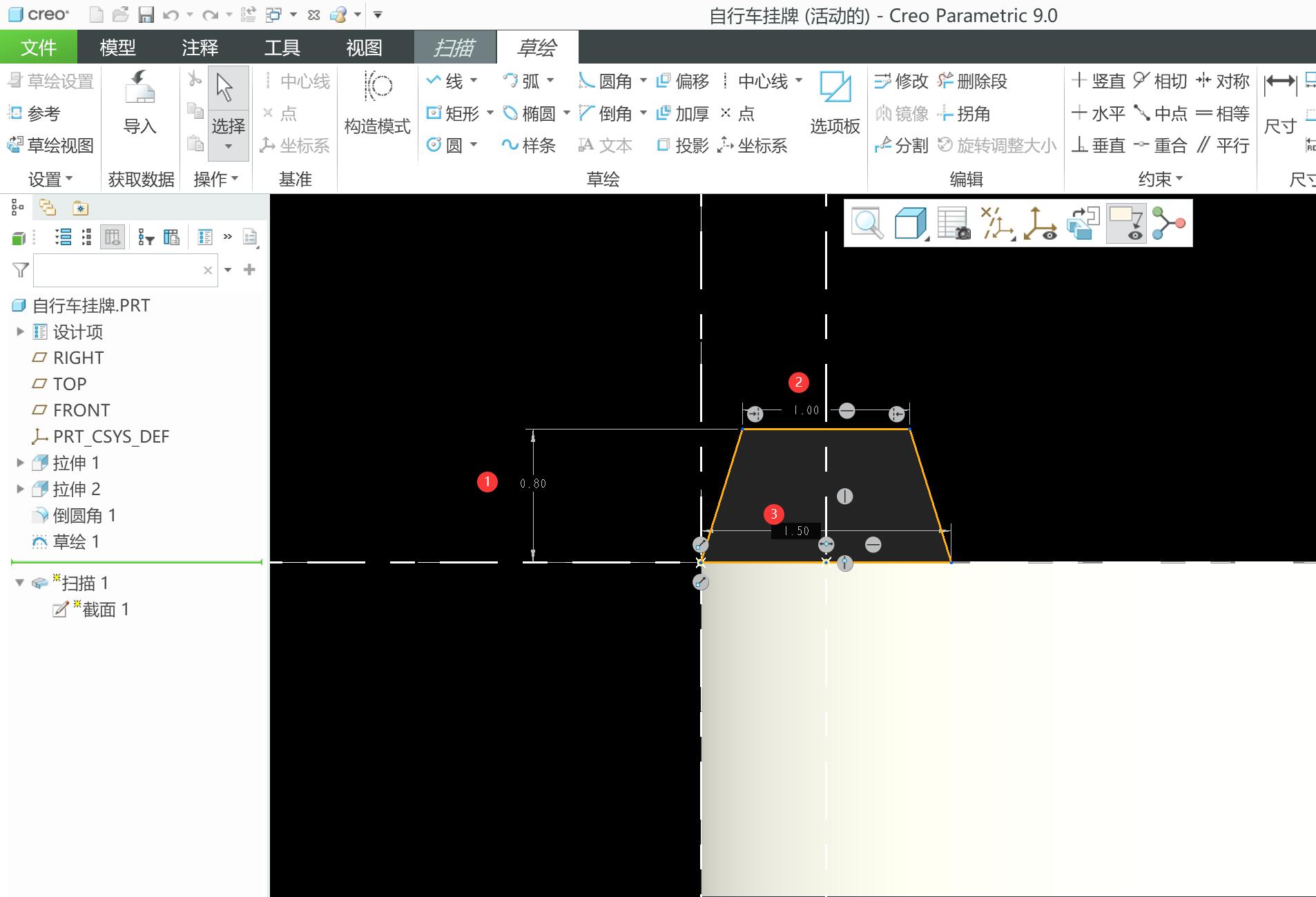
Task: Open the Windows switcher icon in quick access toolbar
Action: (274, 15)
